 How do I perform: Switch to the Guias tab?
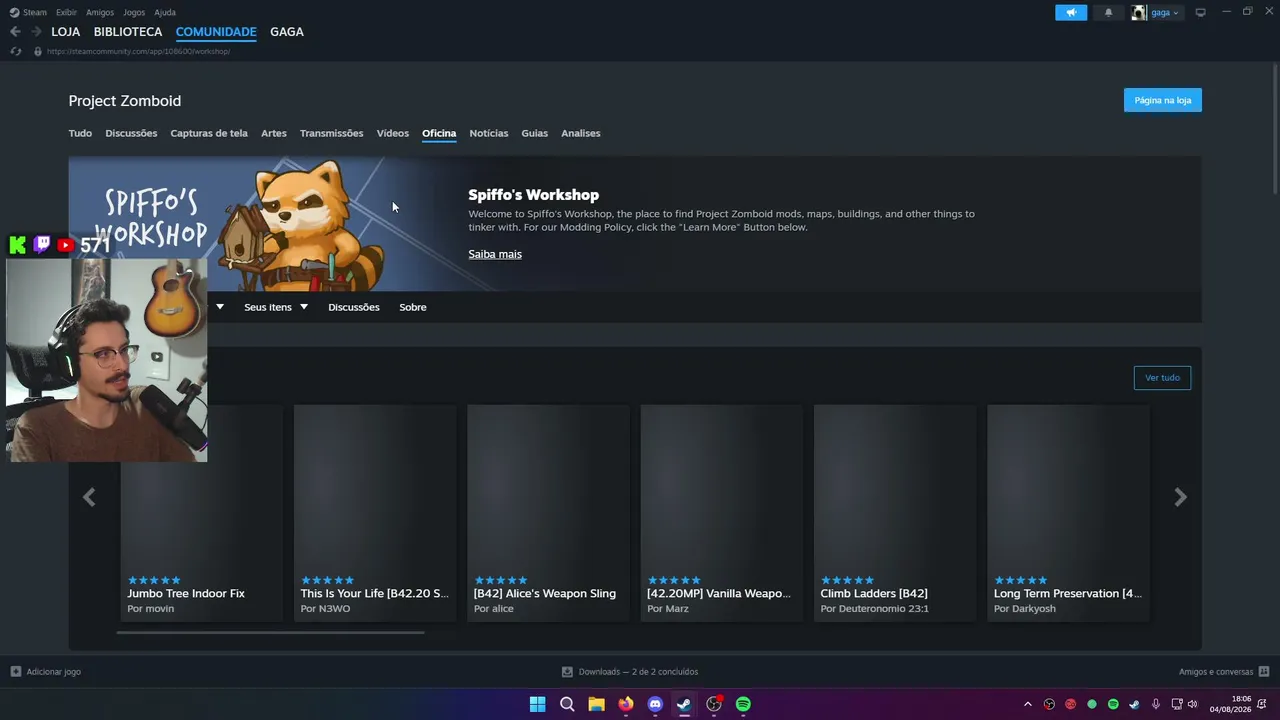point(535,133)
